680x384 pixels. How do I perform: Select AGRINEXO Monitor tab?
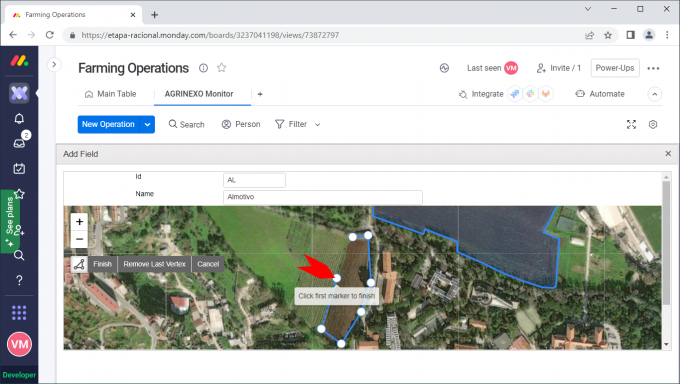[199, 94]
